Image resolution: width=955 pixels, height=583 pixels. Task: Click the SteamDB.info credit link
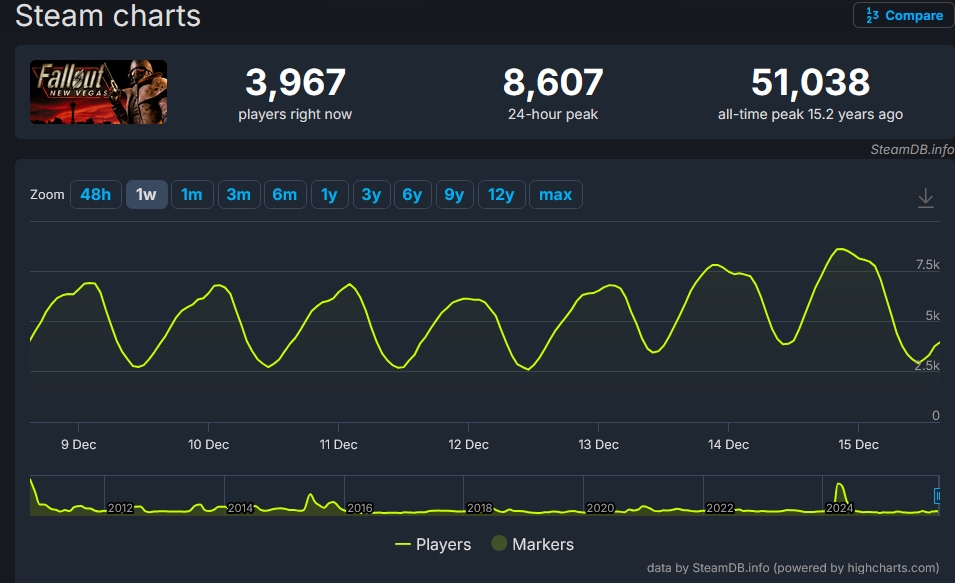[x=912, y=149]
